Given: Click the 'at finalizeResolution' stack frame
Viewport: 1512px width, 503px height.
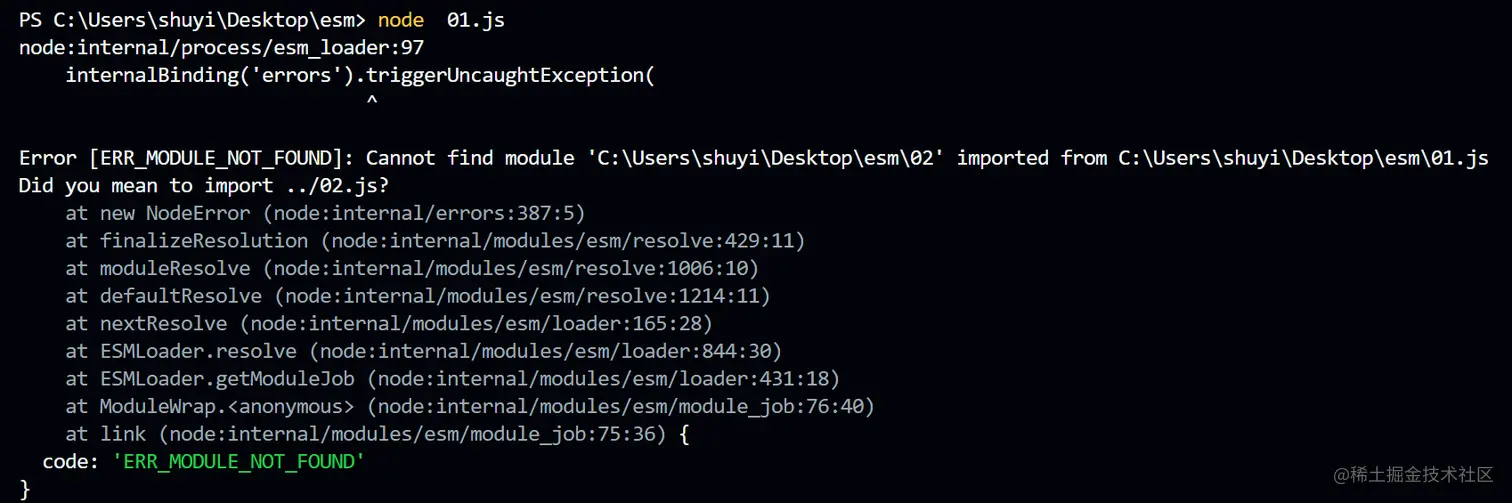Looking at the screenshot, I should (x=435, y=241).
